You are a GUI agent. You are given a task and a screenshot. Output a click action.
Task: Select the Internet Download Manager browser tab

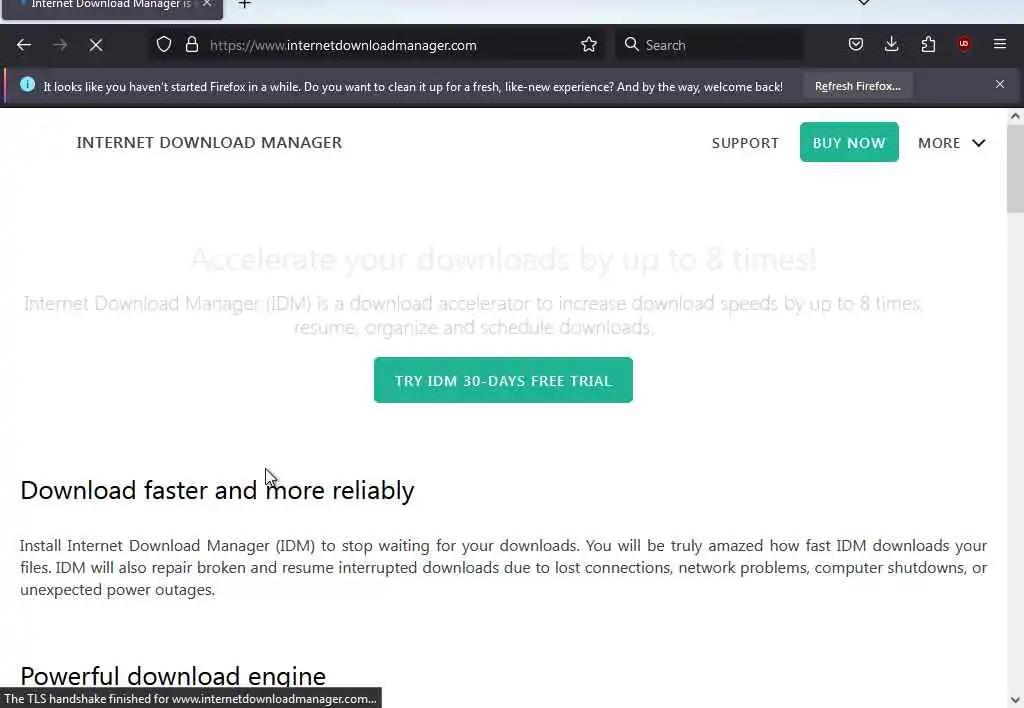(x=112, y=7)
